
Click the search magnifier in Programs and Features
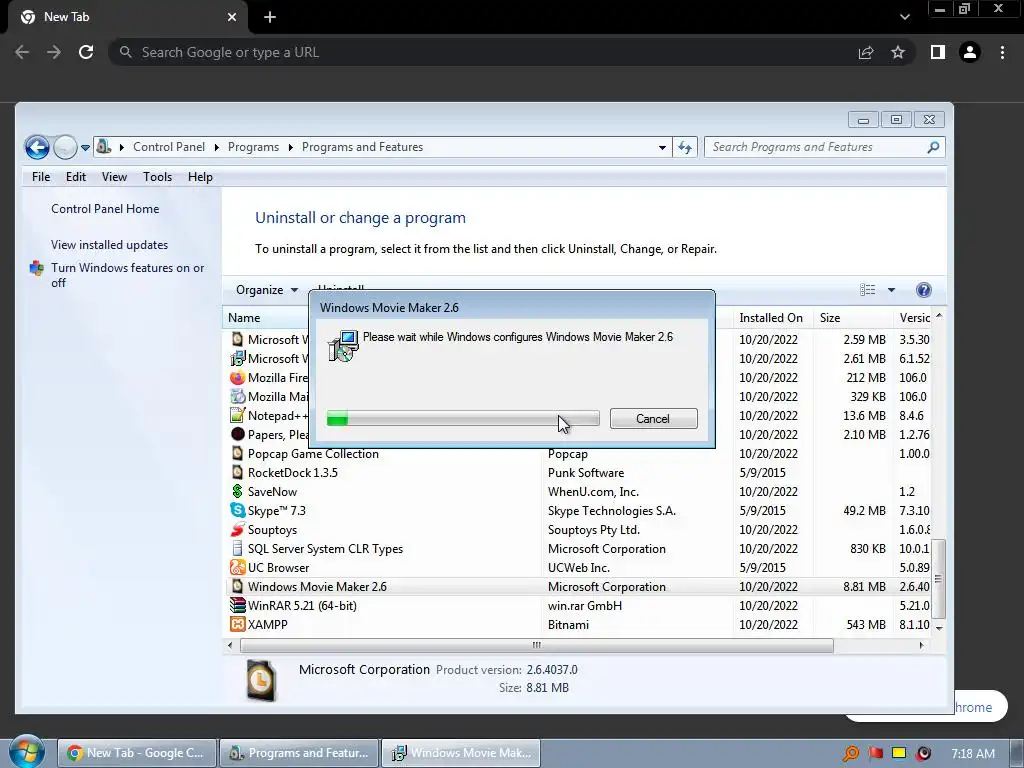pyautogui.click(x=933, y=147)
